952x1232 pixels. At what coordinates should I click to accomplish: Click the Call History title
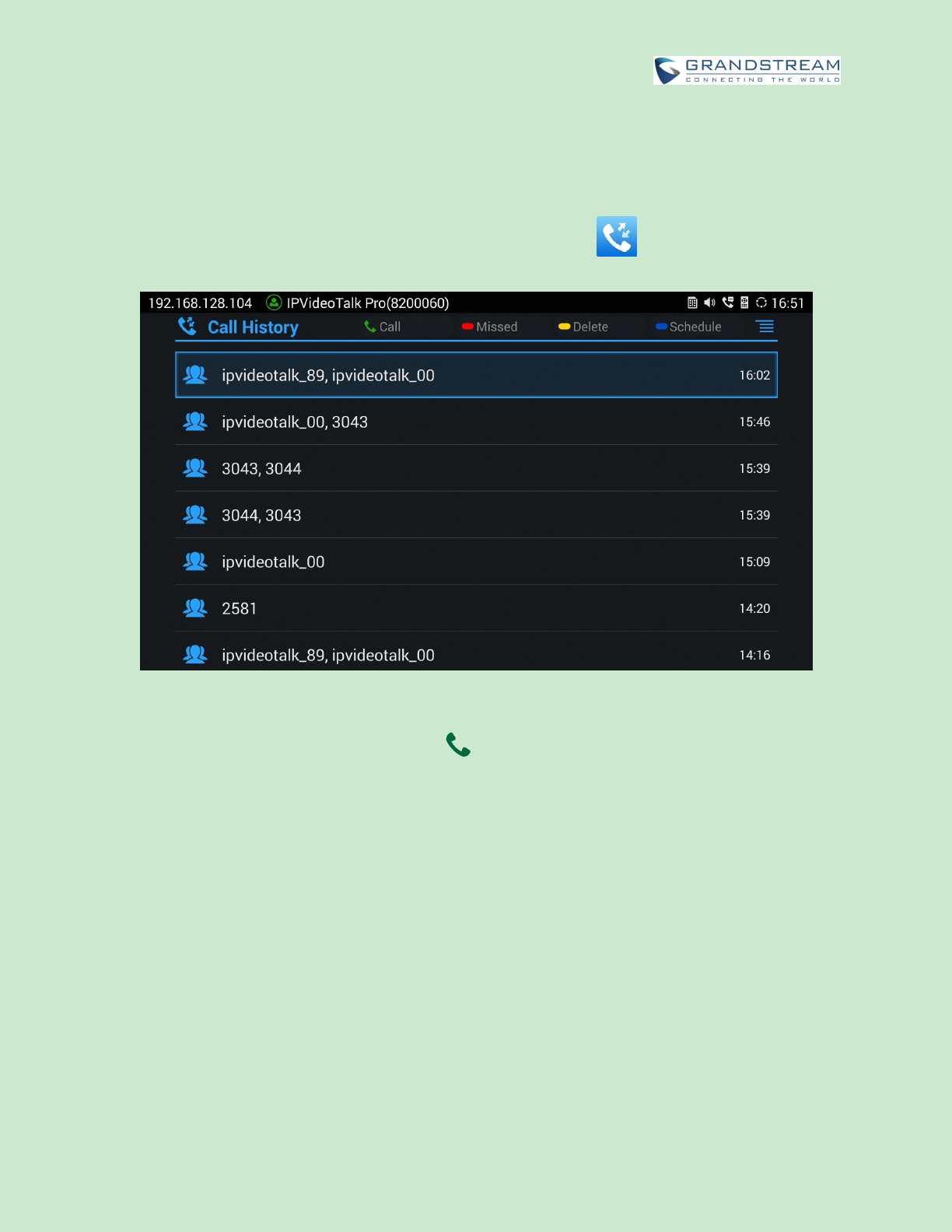click(253, 327)
